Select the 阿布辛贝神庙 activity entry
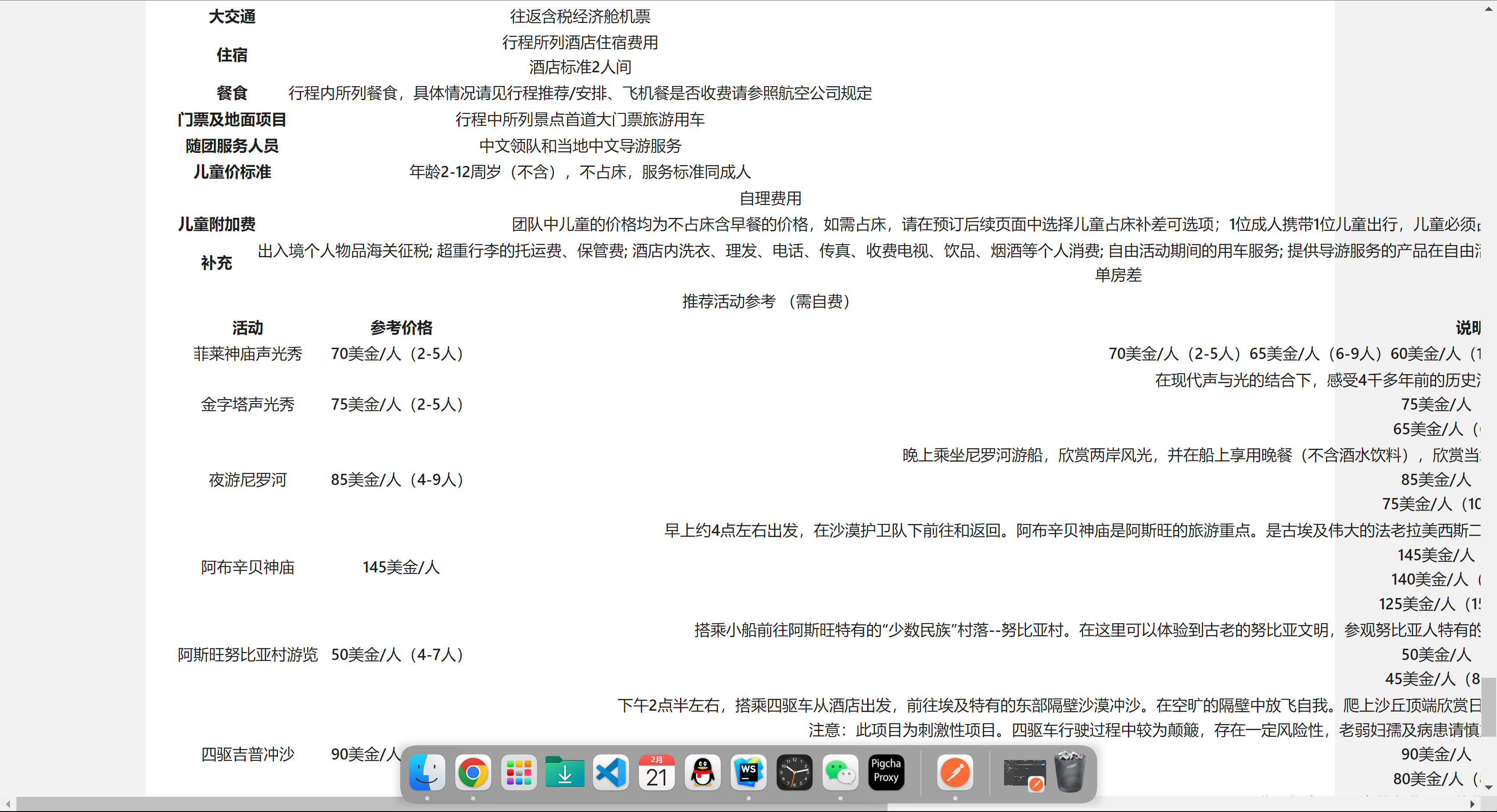This screenshot has width=1497, height=812. tap(248, 567)
